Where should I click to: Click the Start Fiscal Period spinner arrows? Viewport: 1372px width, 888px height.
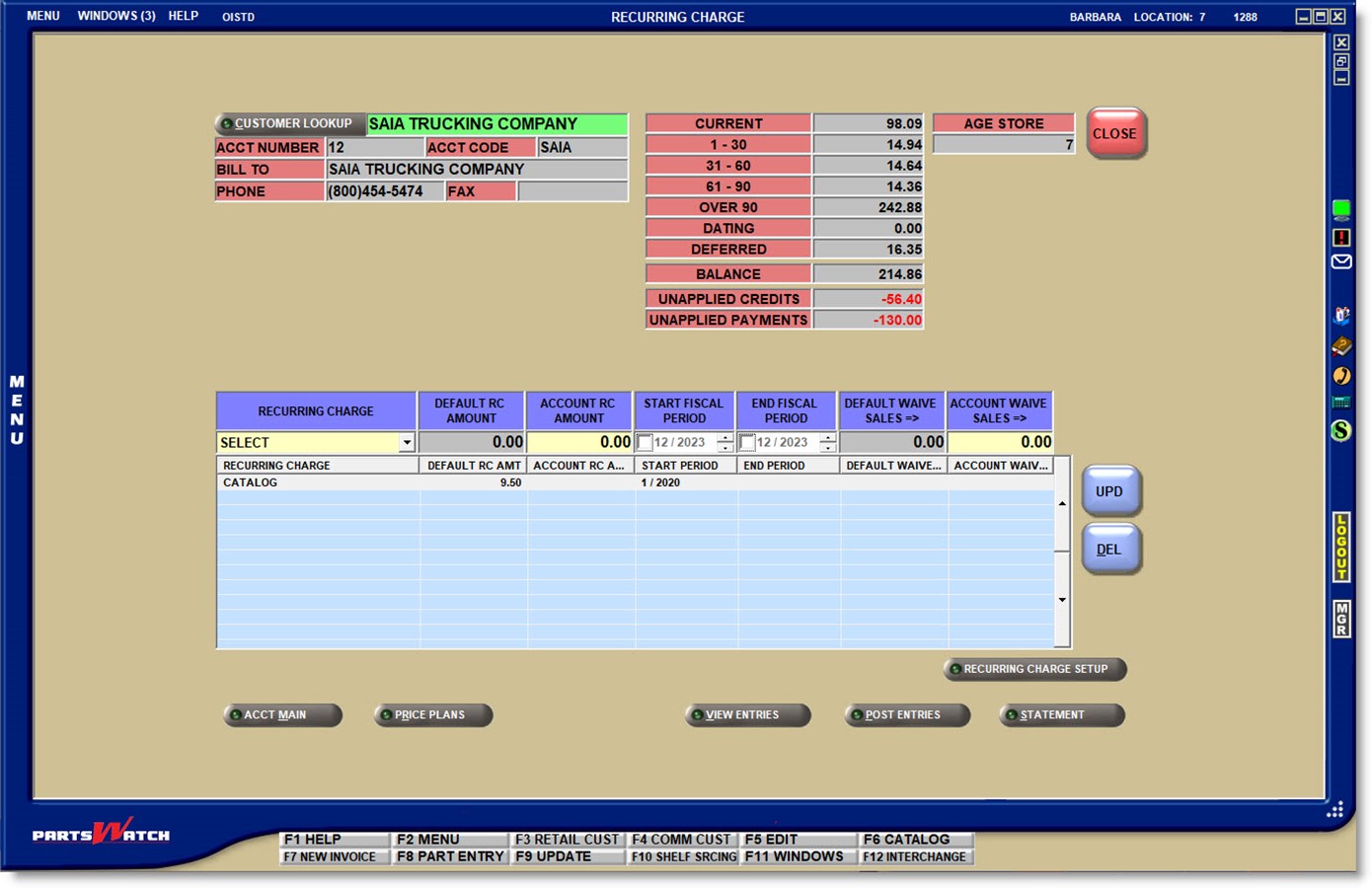pyautogui.click(x=724, y=443)
